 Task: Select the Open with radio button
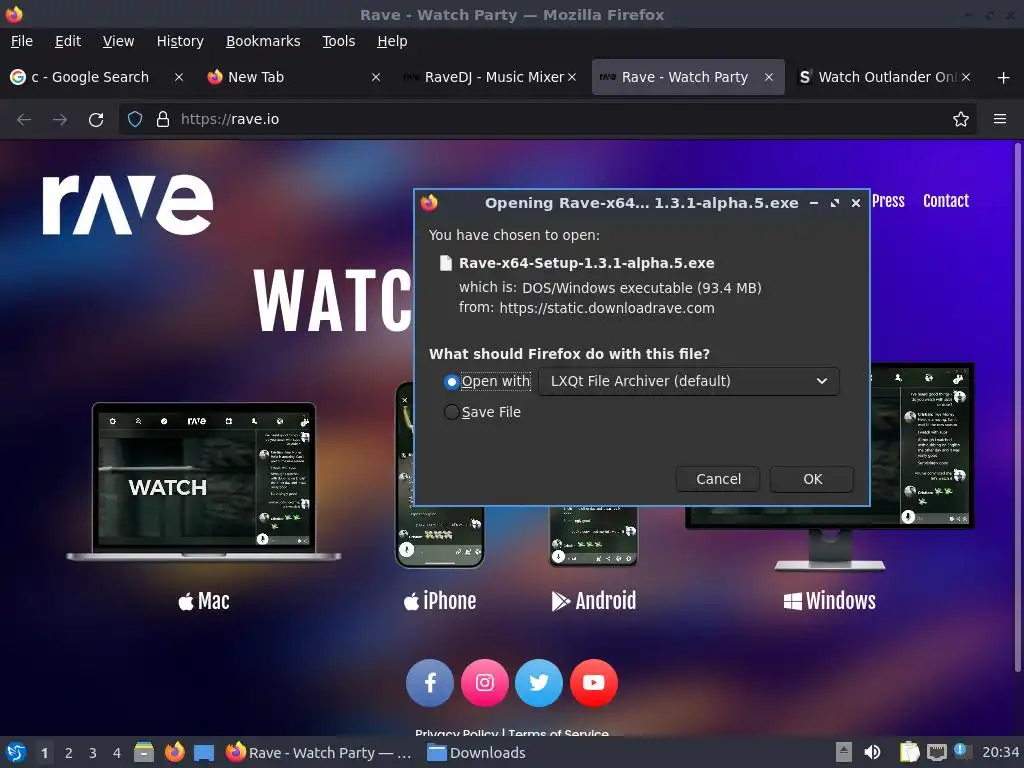click(451, 381)
